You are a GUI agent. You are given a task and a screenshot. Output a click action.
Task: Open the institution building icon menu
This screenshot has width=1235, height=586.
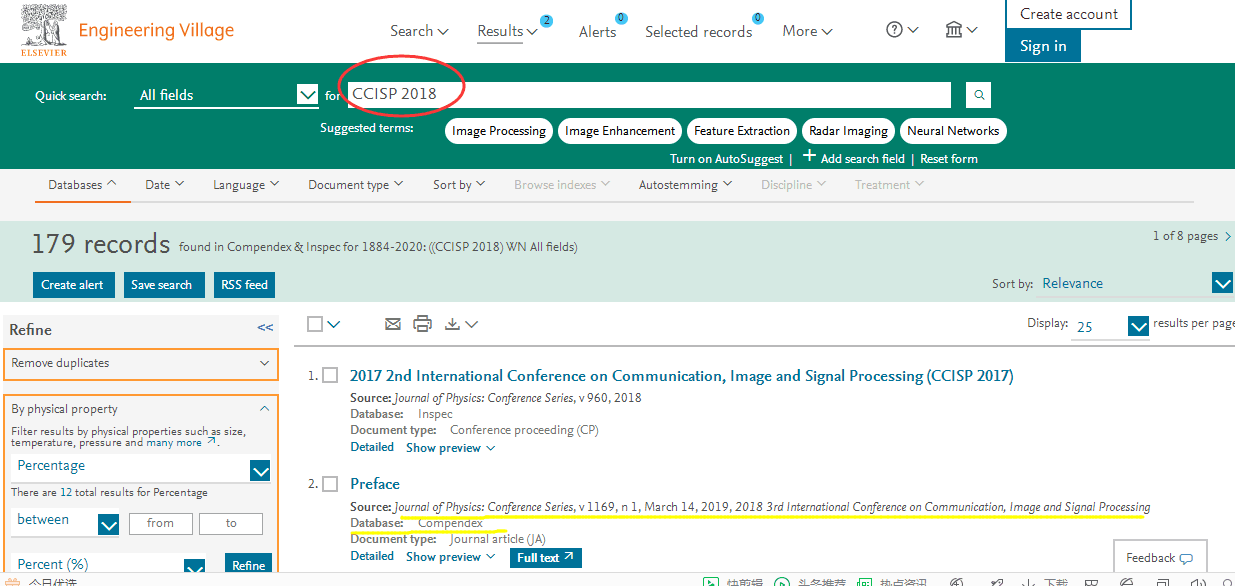pyautogui.click(x=960, y=30)
